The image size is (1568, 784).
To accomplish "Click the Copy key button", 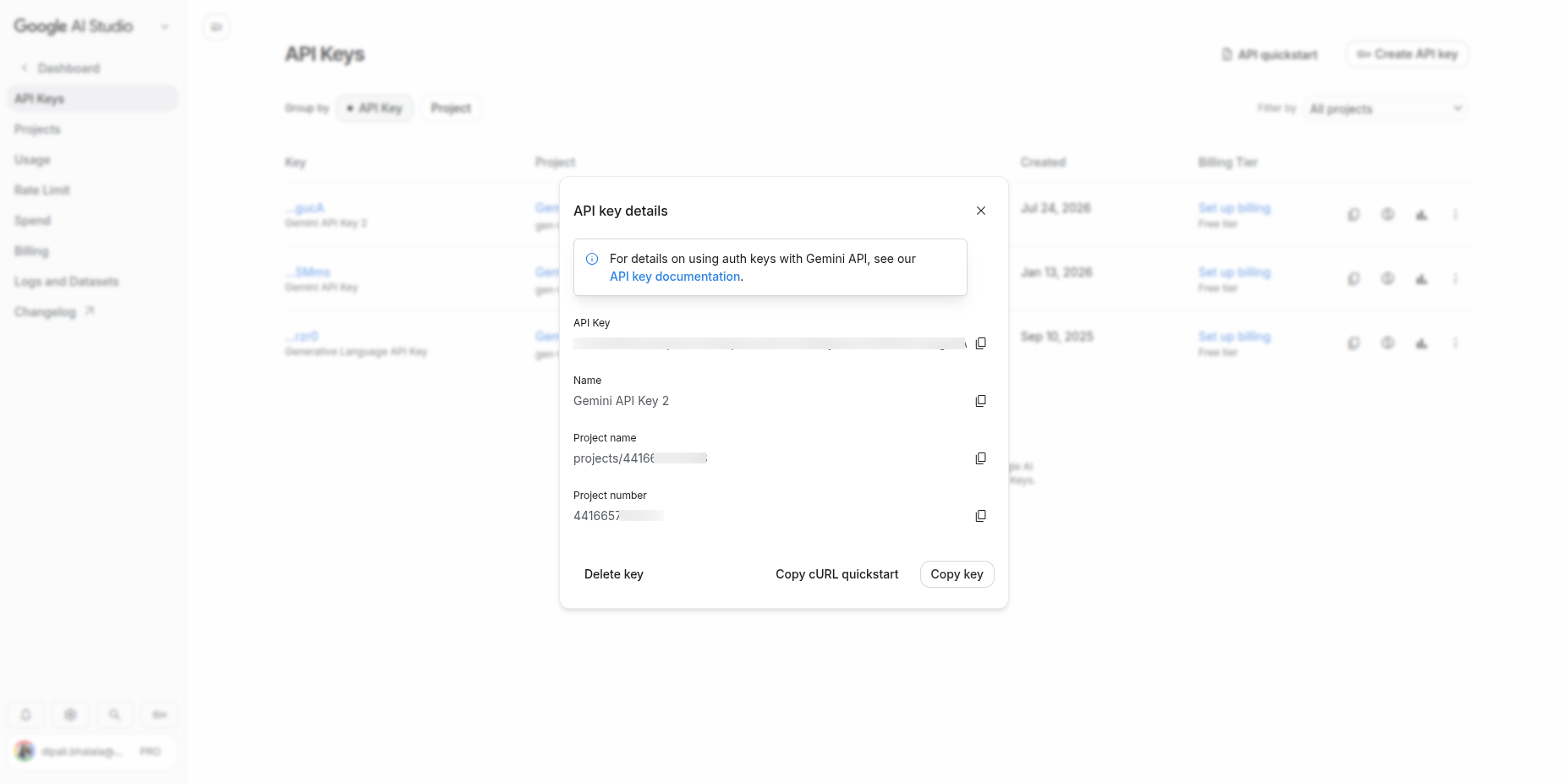I will click(957, 574).
